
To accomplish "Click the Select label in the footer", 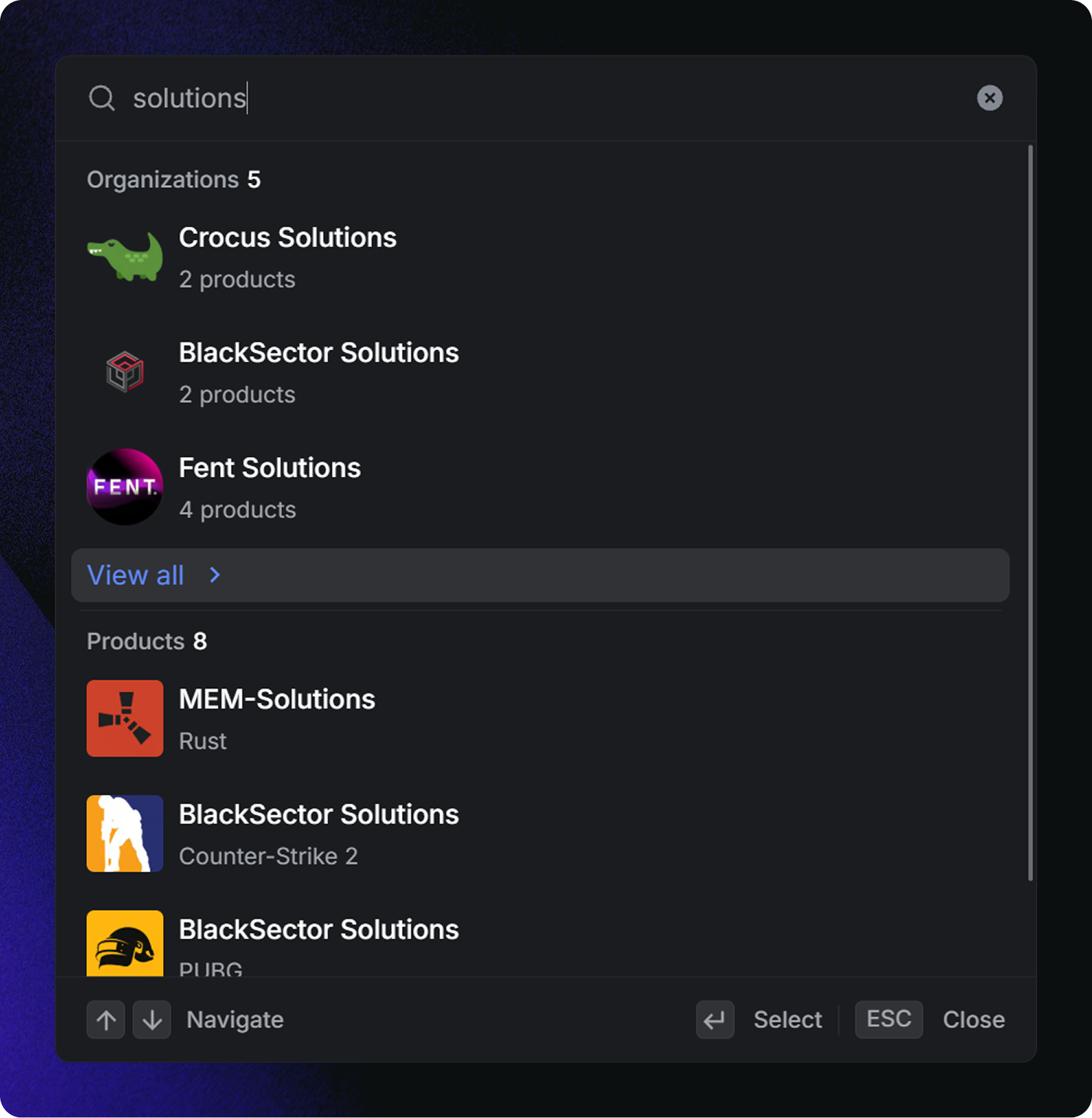I will tap(788, 1019).
